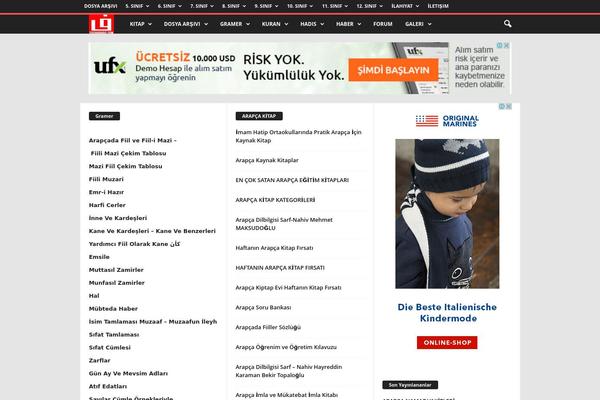Open Mübteda Haber link
The height and width of the screenshot is (400, 600).
coord(113,309)
